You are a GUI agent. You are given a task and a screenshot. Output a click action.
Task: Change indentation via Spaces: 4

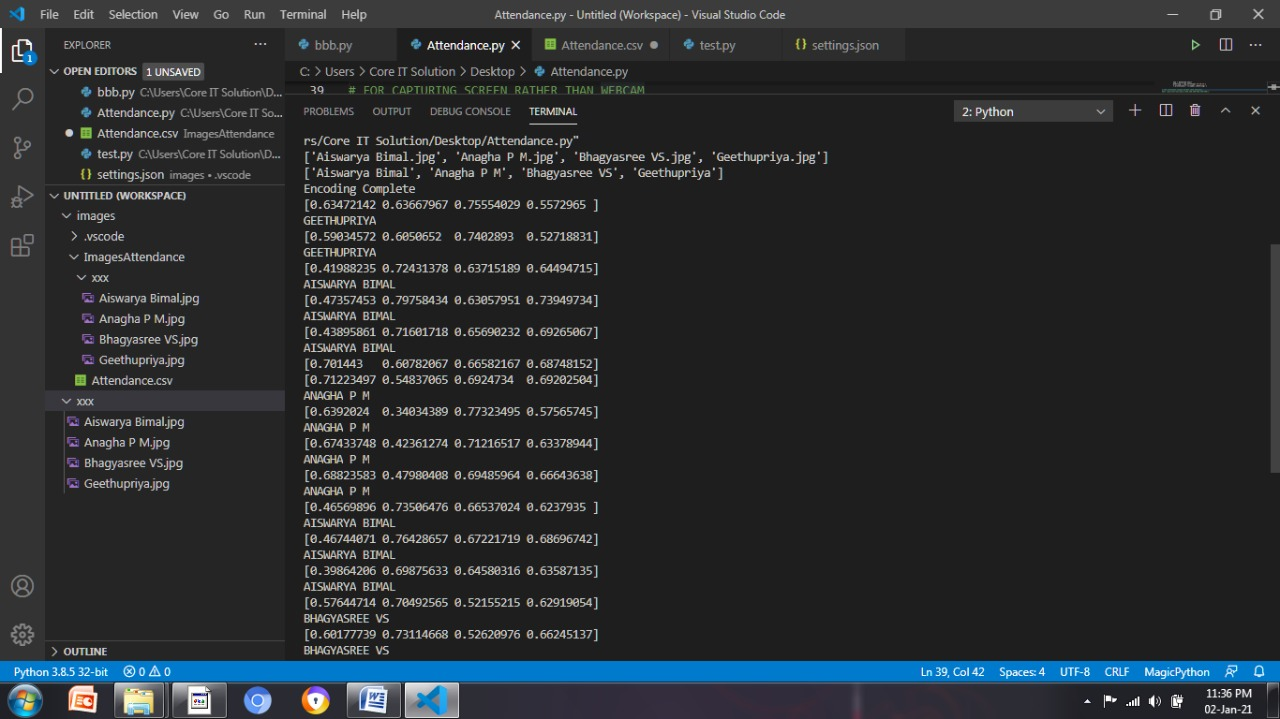pos(1022,672)
